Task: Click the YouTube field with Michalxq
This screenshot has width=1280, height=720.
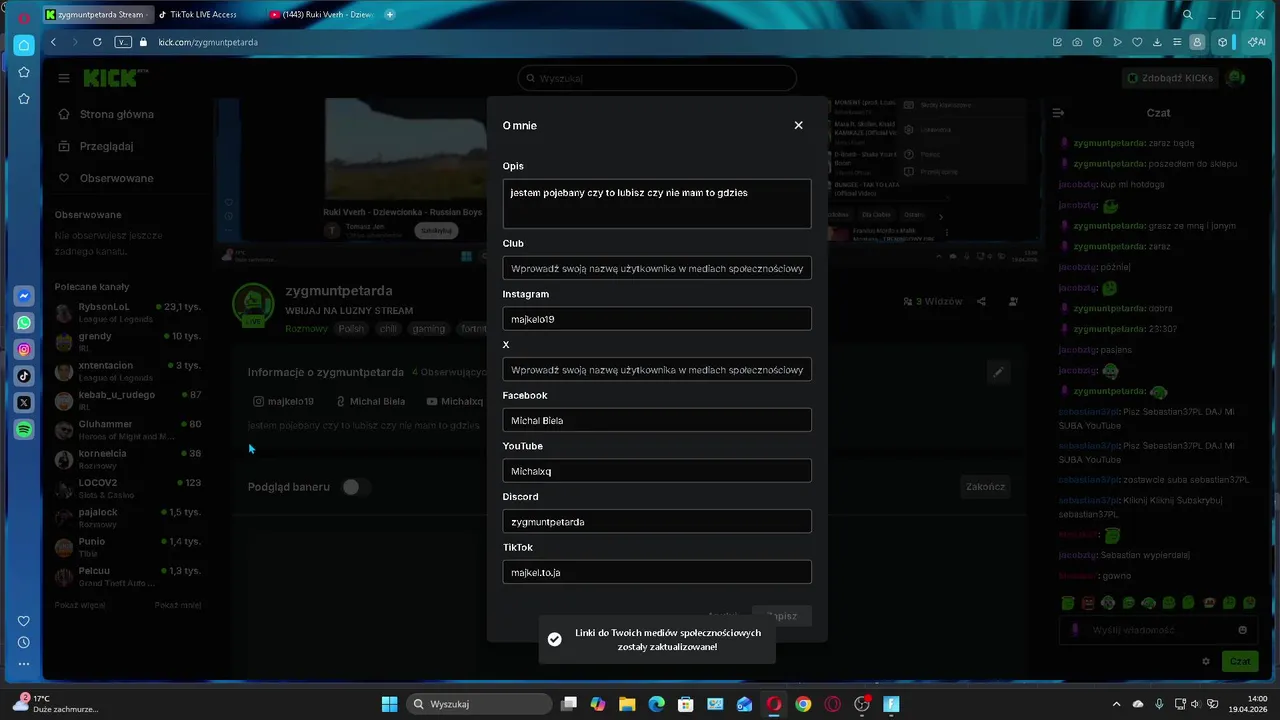Action: [657, 471]
